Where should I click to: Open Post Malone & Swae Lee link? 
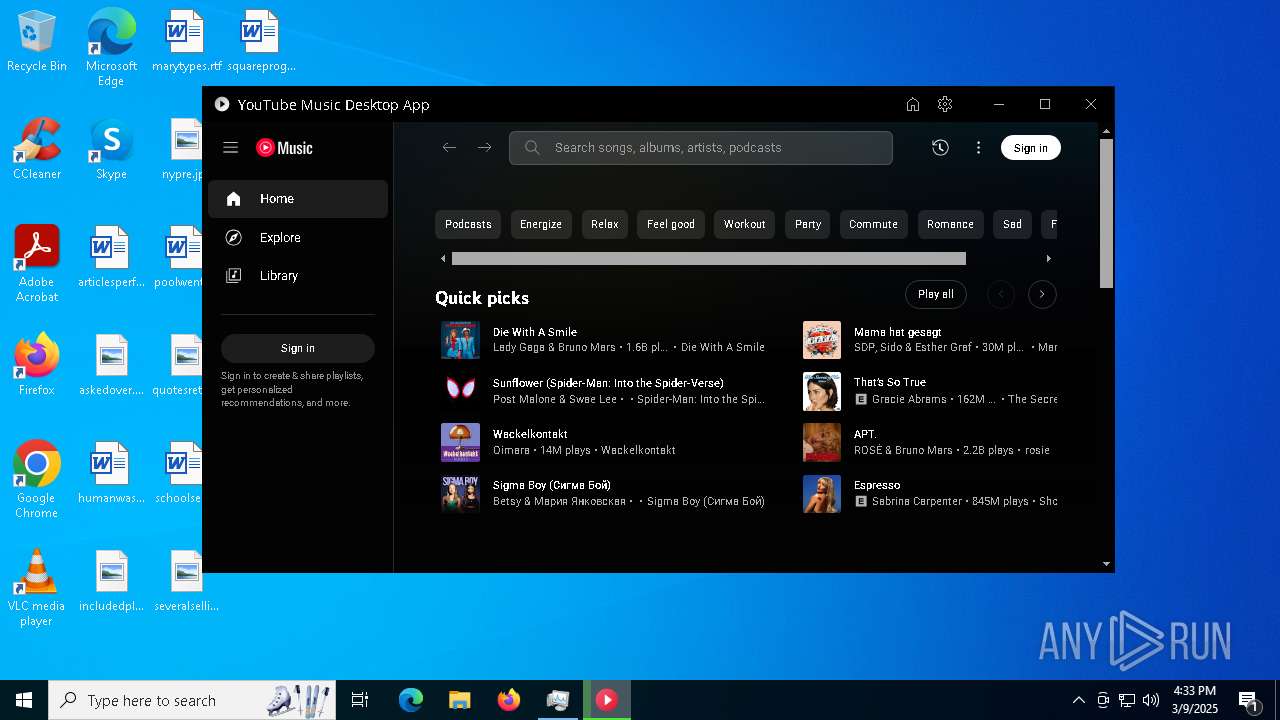point(555,399)
